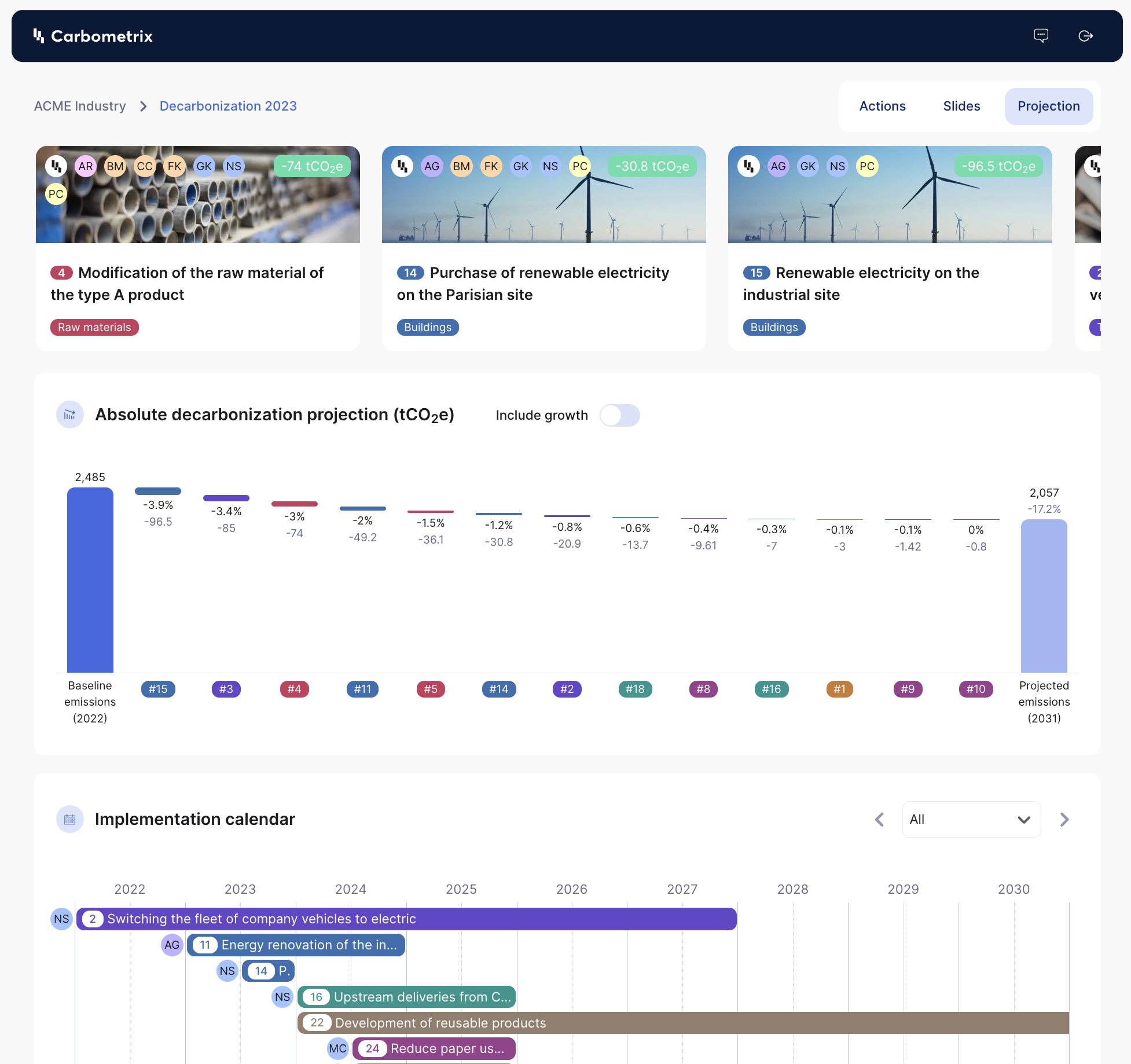Click the GK avatar on industrial site card
The width and height of the screenshot is (1131, 1064).
point(807,166)
